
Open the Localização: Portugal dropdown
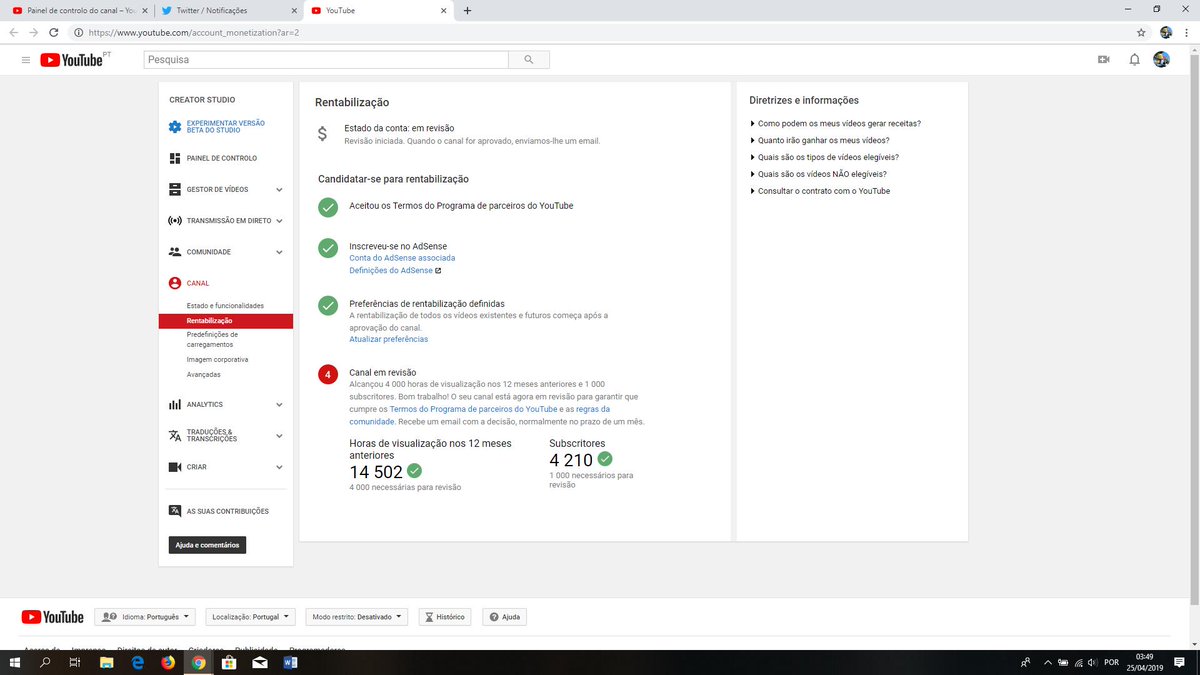pyautogui.click(x=251, y=617)
